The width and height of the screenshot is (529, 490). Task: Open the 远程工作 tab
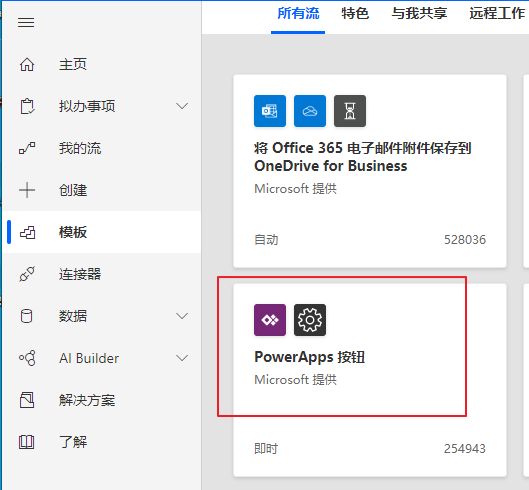pyautogui.click(x=497, y=13)
